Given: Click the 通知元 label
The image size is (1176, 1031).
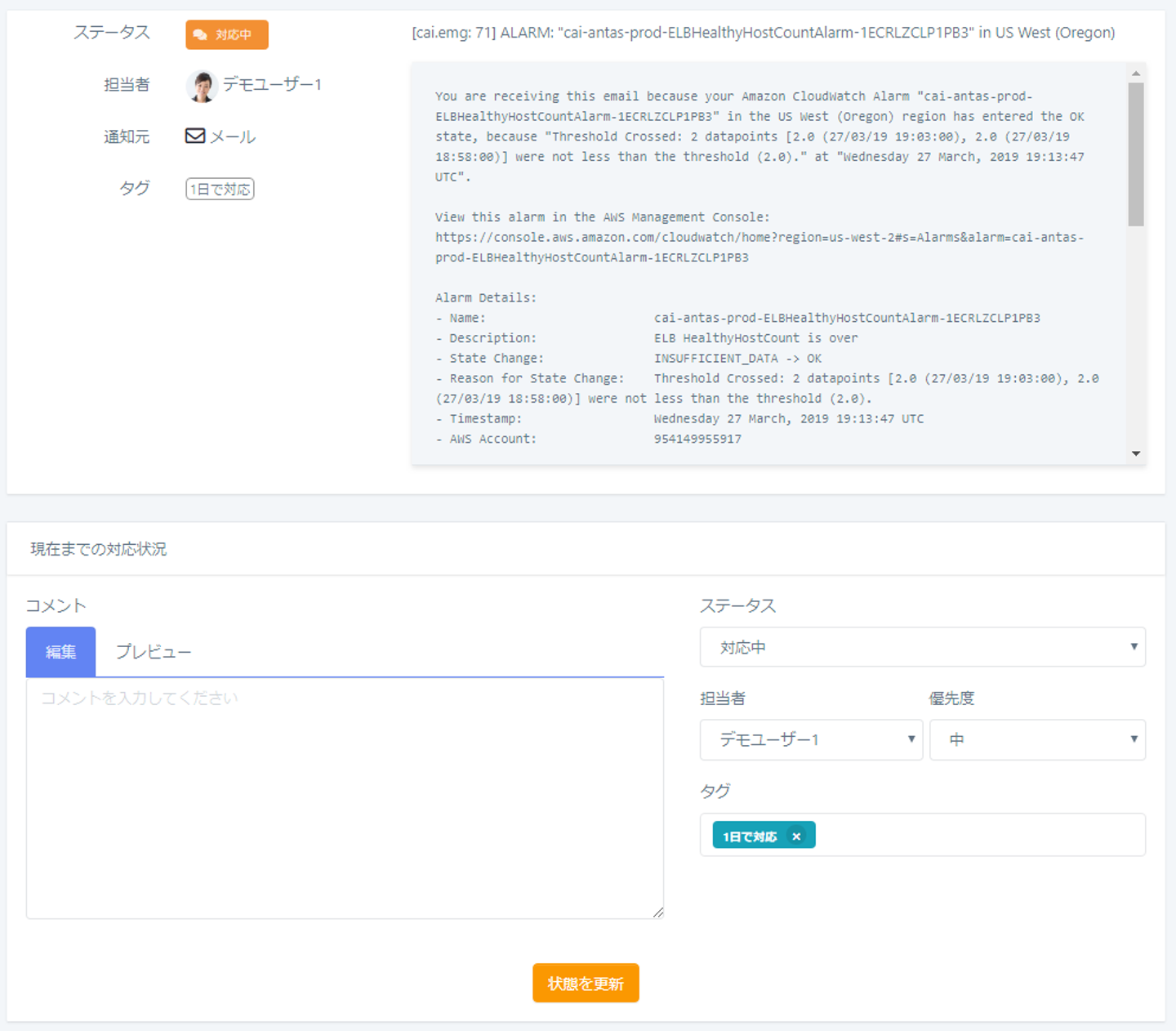Looking at the screenshot, I should point(127,136).
